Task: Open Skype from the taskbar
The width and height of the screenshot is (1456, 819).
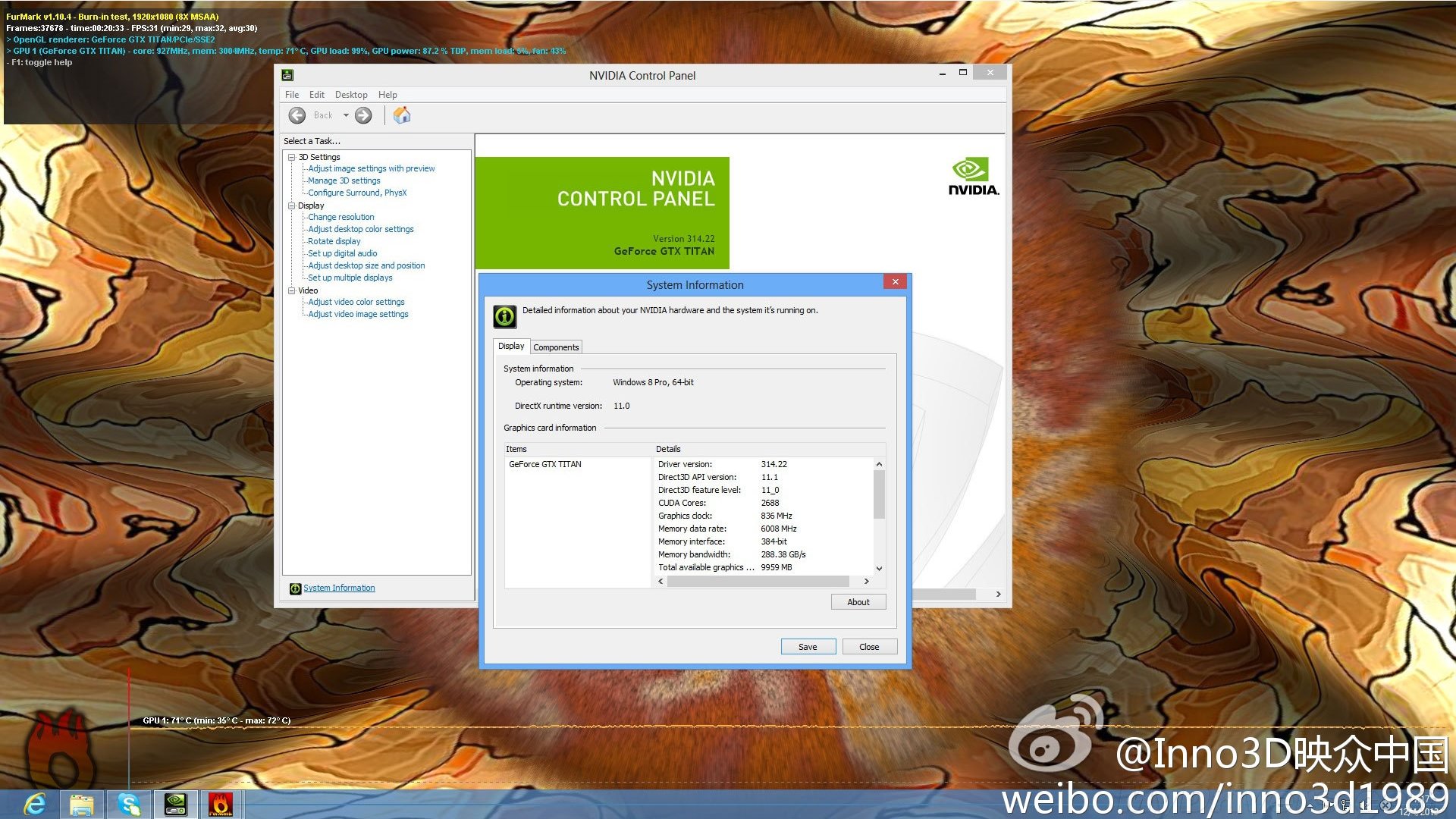Action: tap(129, 803)
